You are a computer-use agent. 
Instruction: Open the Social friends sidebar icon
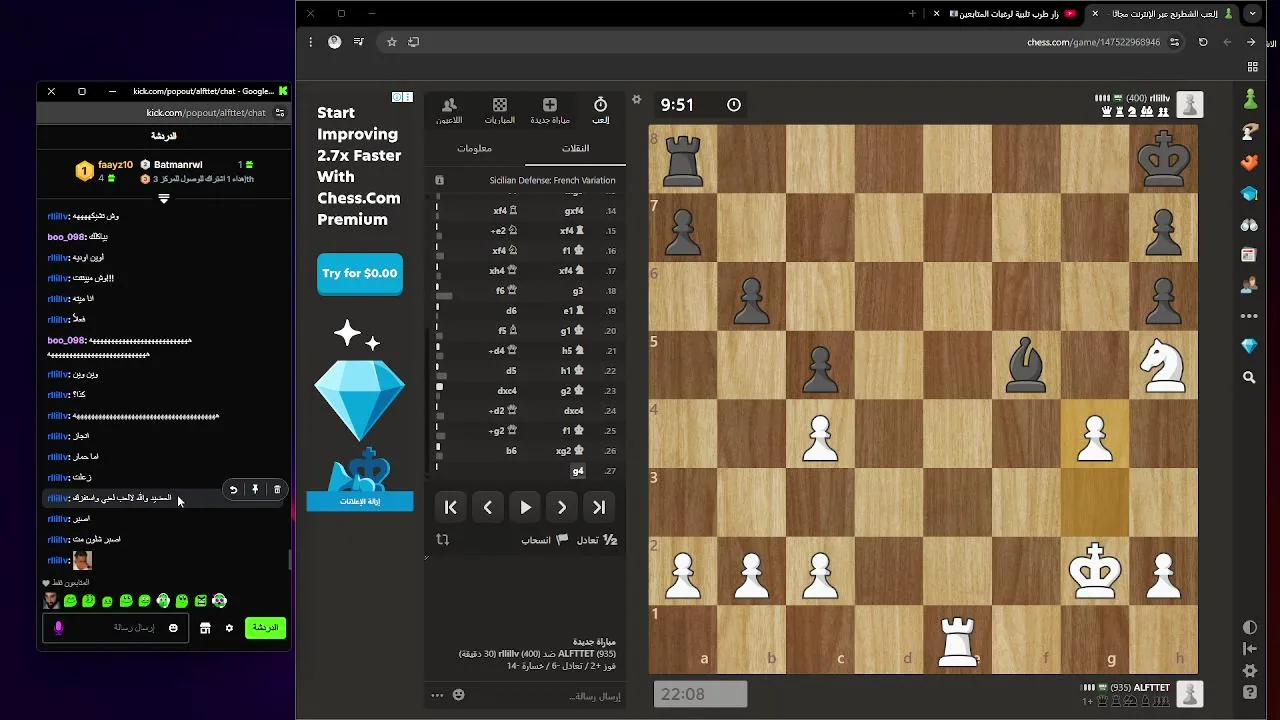[x=1249, y=285]
